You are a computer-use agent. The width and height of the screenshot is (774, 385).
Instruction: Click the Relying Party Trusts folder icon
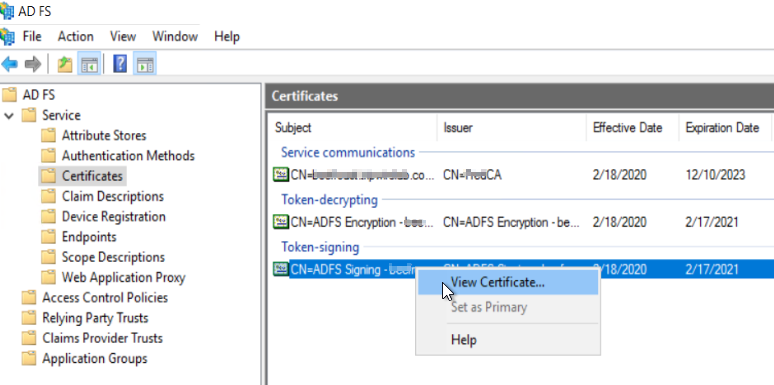(29, 317)
